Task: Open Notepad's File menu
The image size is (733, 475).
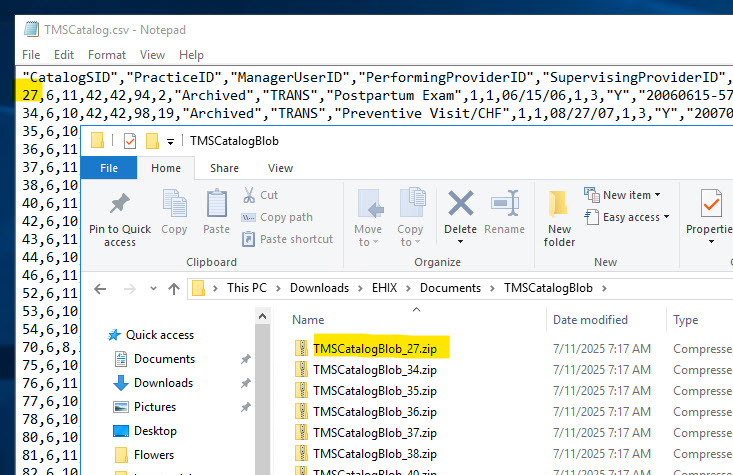Action: pos(31,55)
